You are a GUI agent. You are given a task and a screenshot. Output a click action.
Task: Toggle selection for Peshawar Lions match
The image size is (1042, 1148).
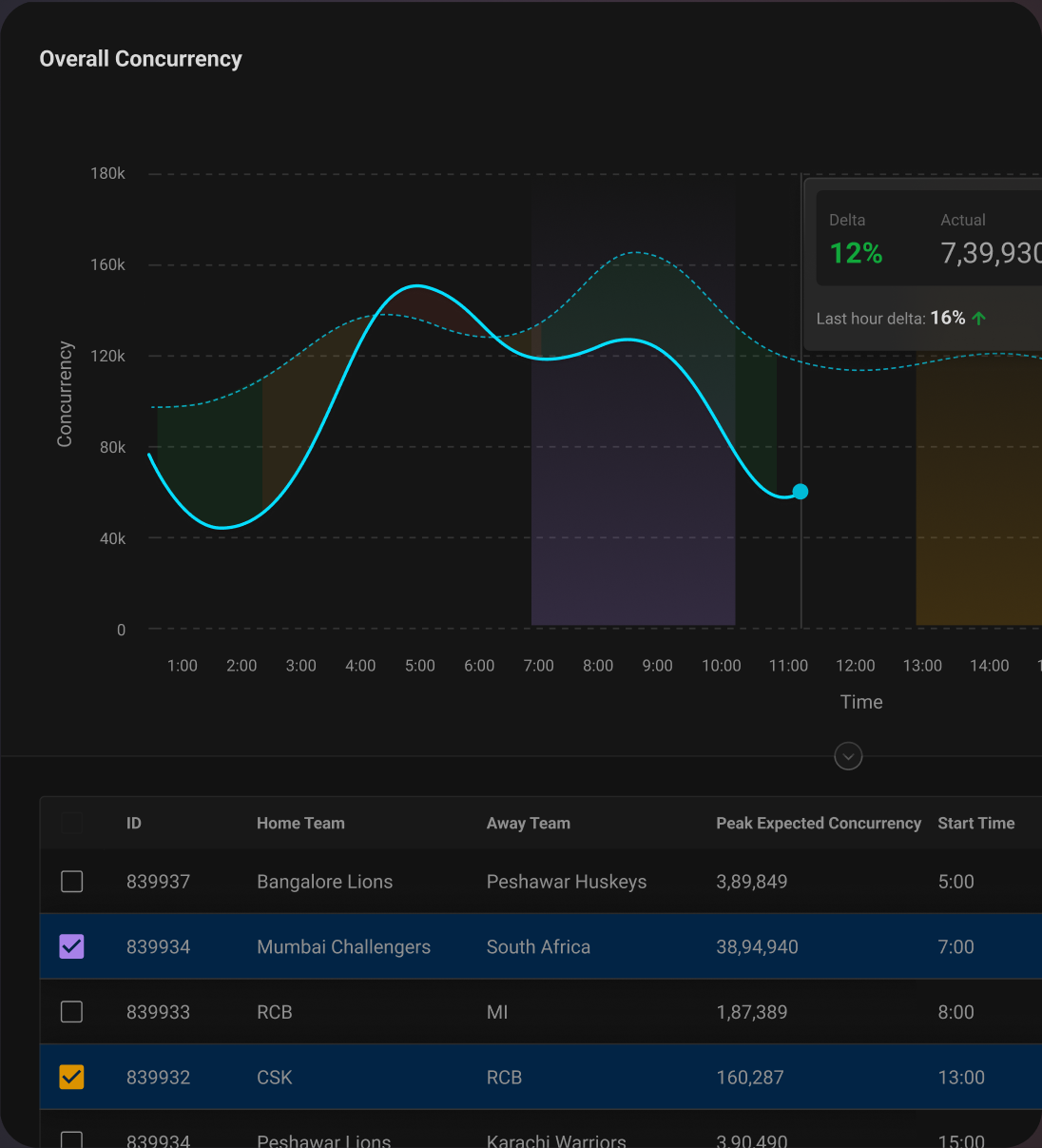pos(71,1138)
